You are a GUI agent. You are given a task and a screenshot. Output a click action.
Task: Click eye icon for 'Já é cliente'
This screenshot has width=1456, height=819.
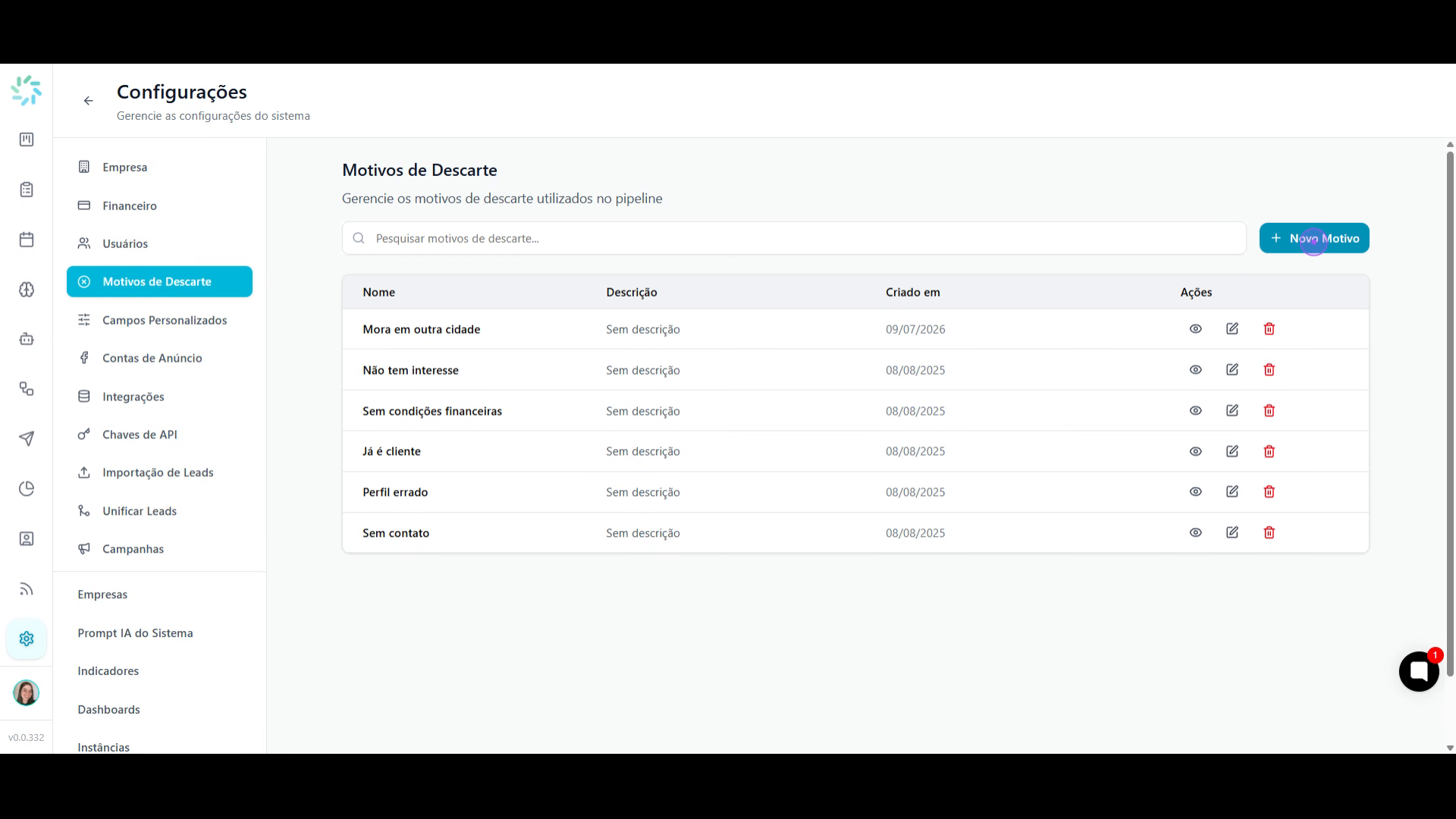click(1196, 451)
